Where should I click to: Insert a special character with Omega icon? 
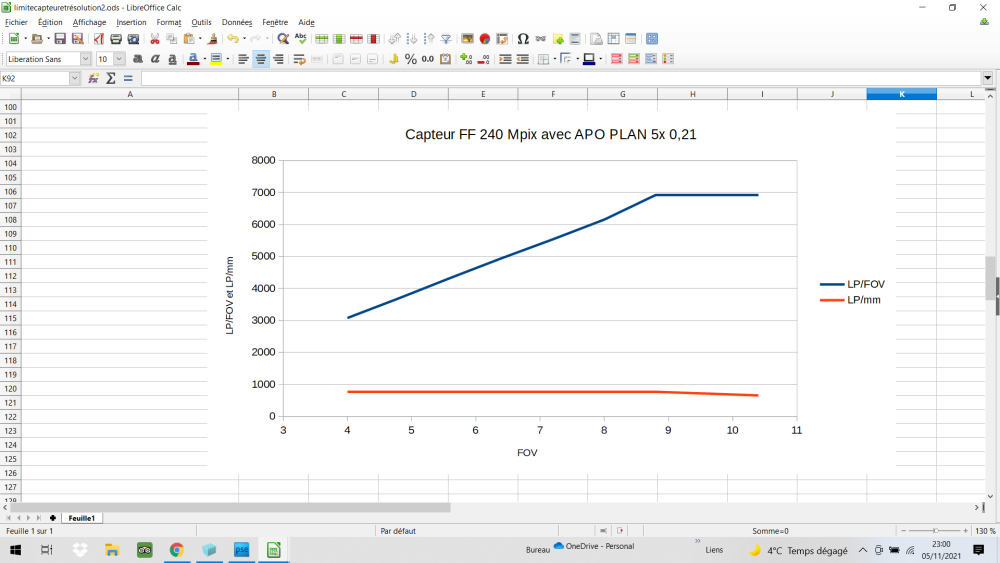click(x=523, y=39)
